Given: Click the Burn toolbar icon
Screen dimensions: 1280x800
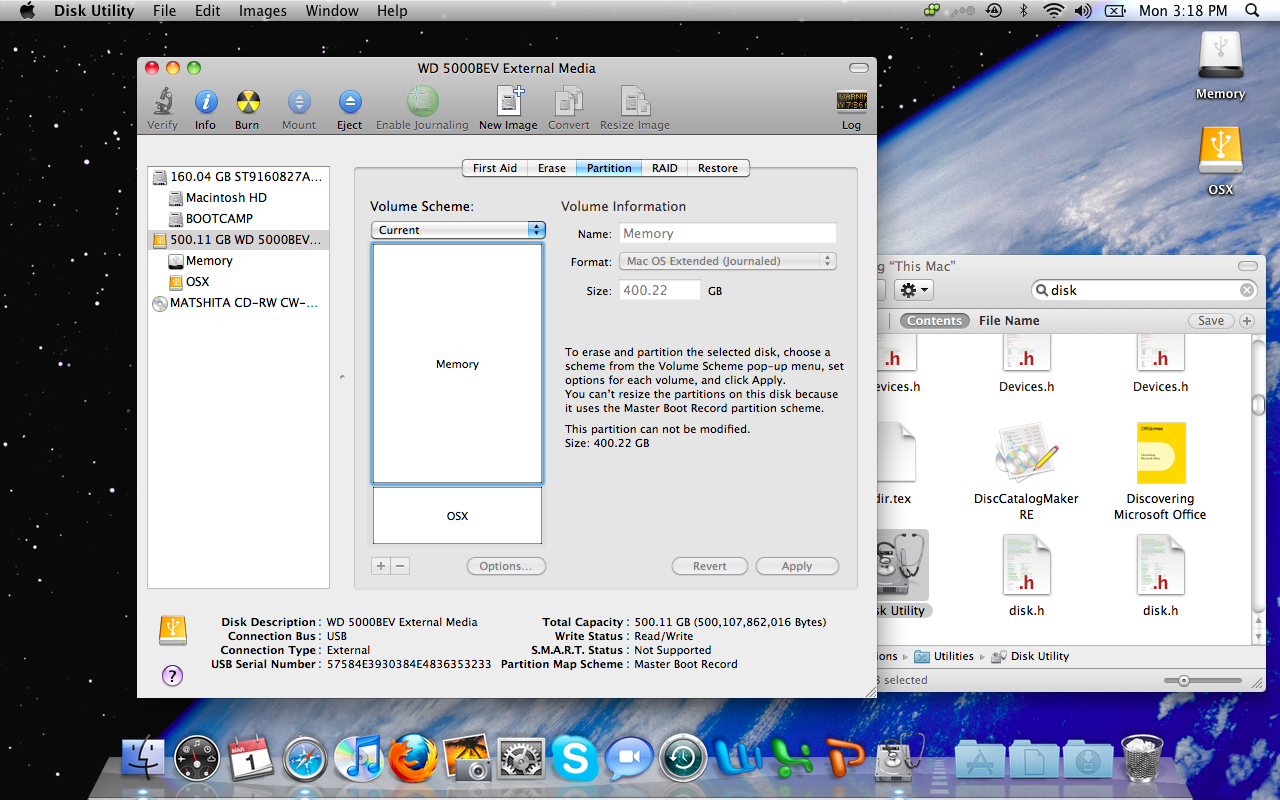Looking at the screenshot, I should pos(247,102).
